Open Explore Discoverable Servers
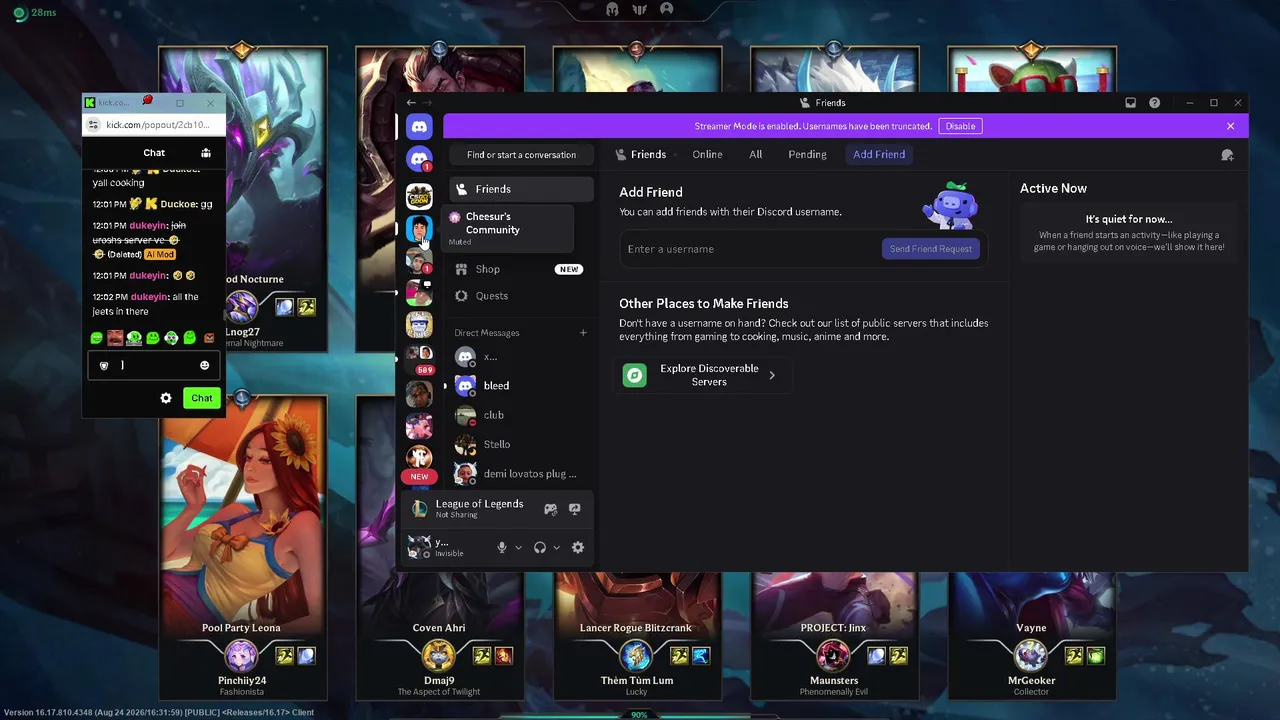This screenshot has height=720, width=1280. pos(704,375)
